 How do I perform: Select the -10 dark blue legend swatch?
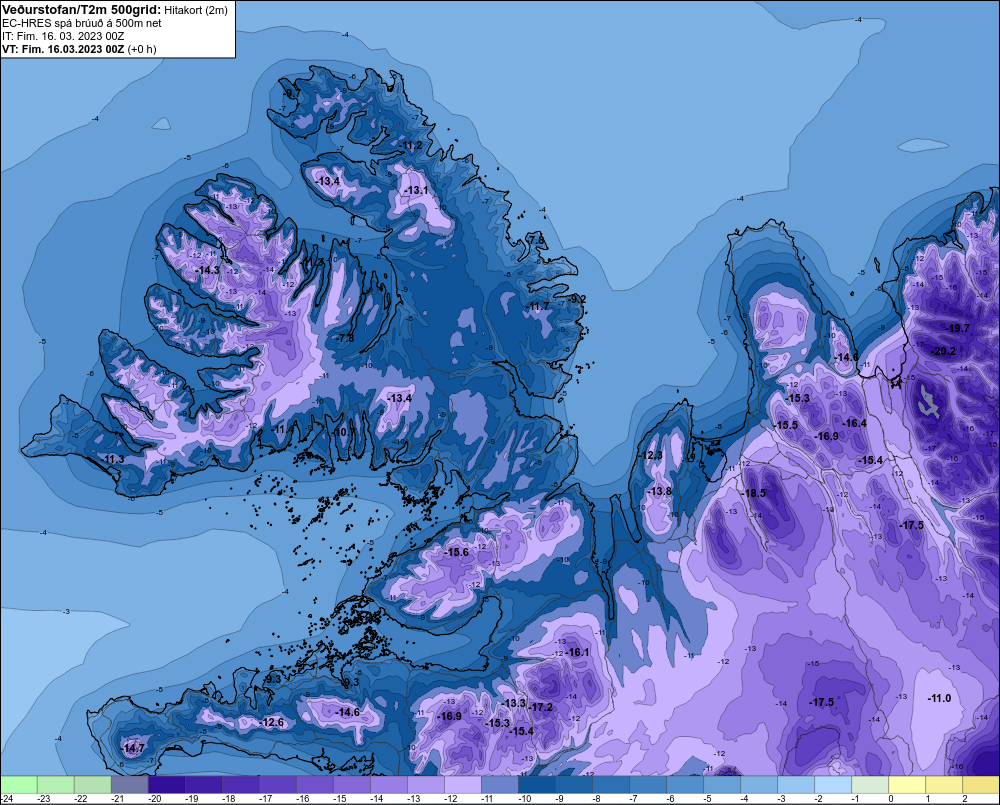(536, 785)
